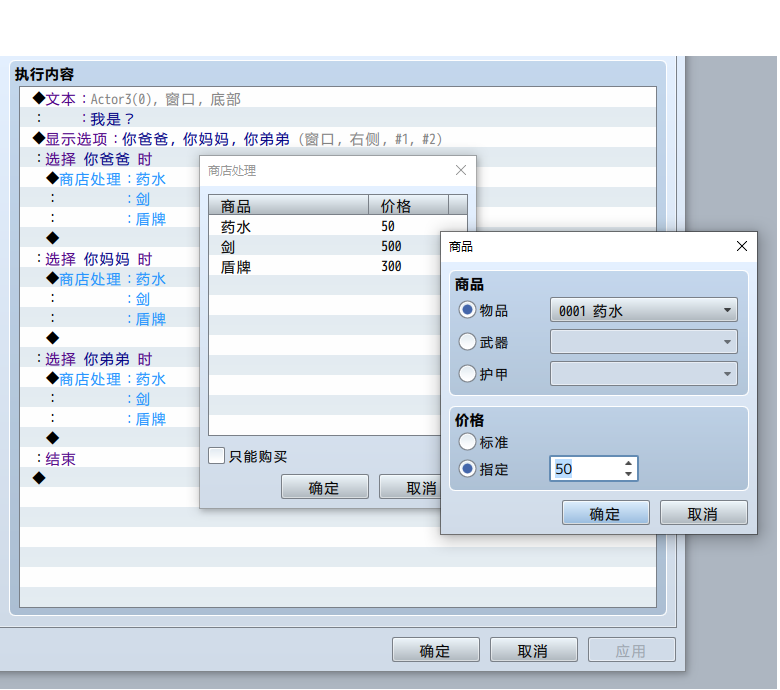Select the ：盾牌 line under 你弟弟

110,418
